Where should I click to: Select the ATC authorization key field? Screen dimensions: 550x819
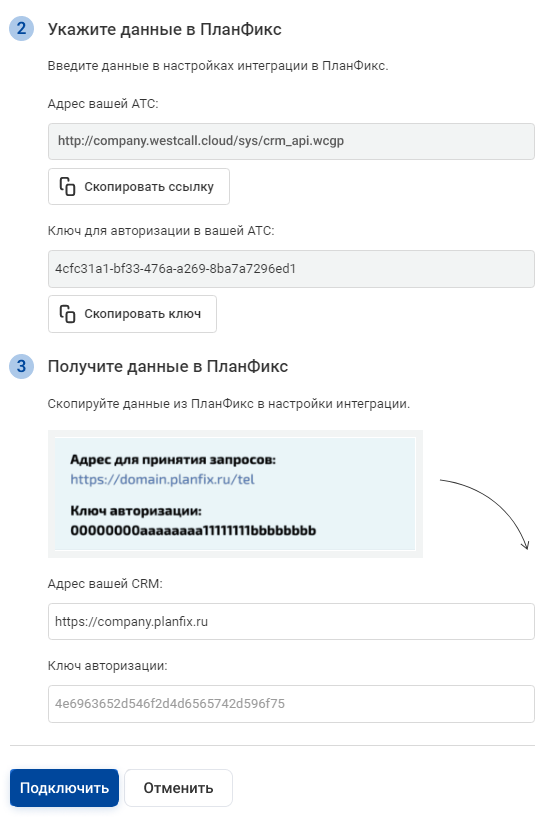click(291, 269)
